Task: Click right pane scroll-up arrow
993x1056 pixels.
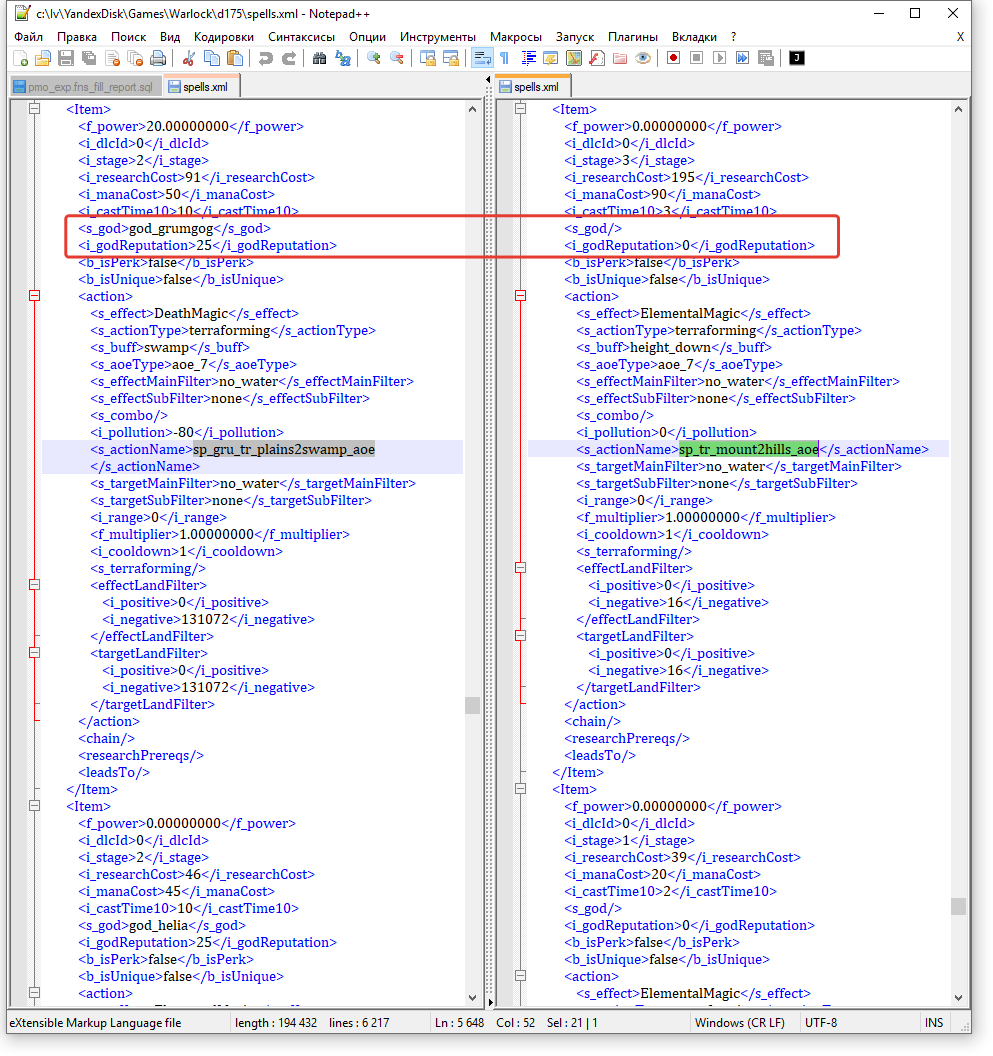Action: pyautogui.click(x=959, y=109)
